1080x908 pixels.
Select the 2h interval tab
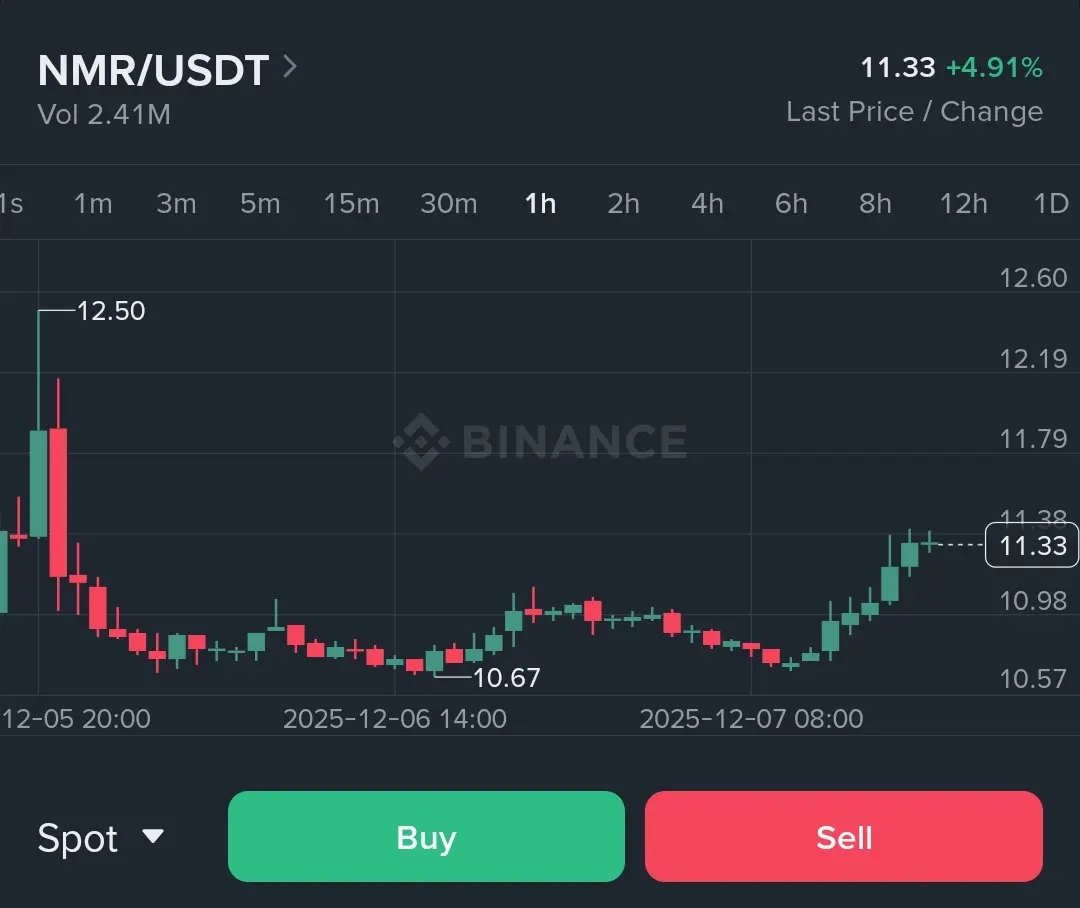pos(623,203)
